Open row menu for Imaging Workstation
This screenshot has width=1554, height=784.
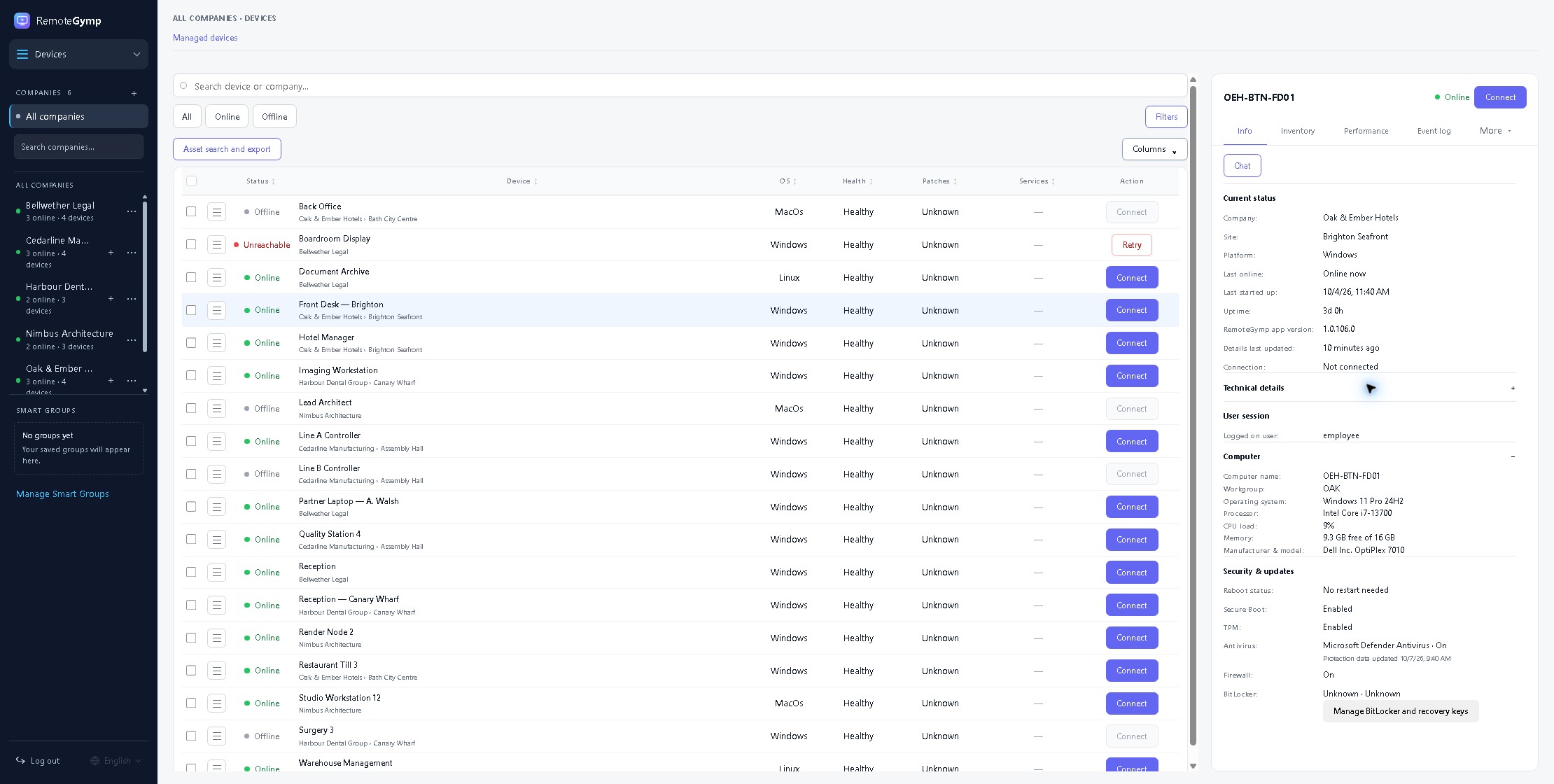click(x=217, y=376)
